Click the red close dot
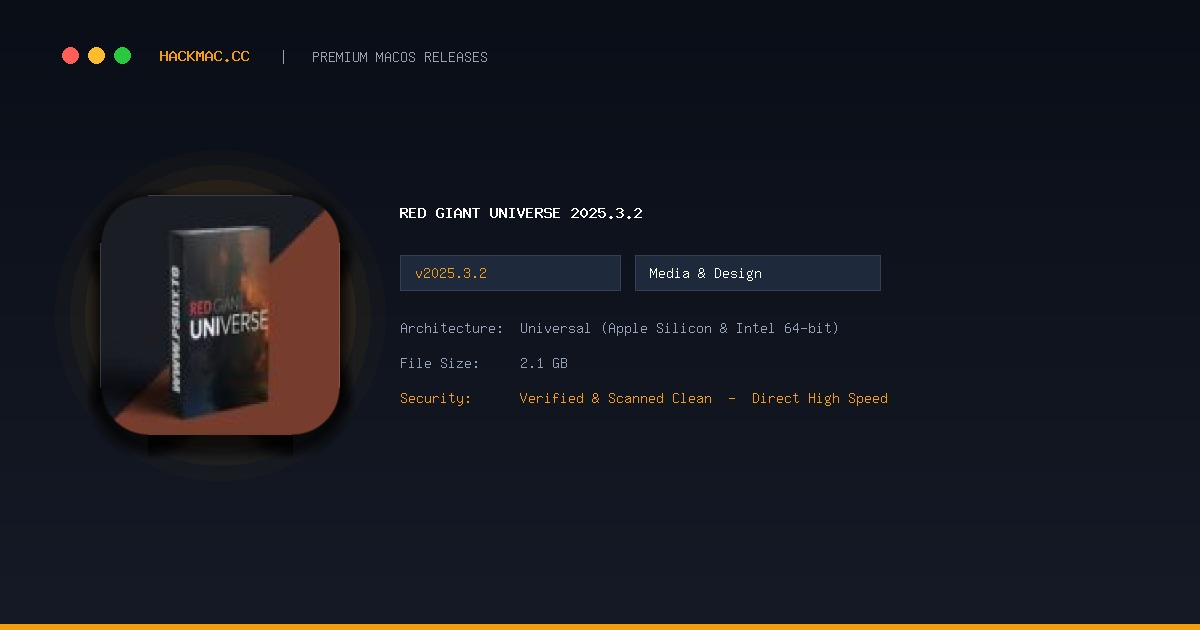This screenshot has height=630, width=1200. tap(70, 56)
